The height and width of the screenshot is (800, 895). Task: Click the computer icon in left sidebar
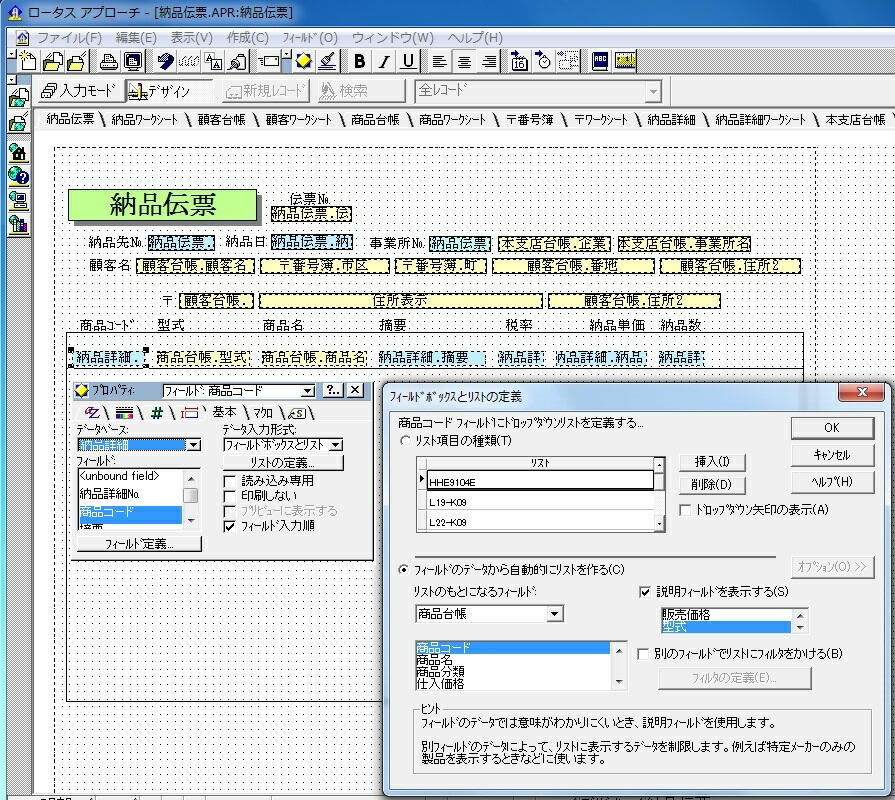click(x=18, y=200)
